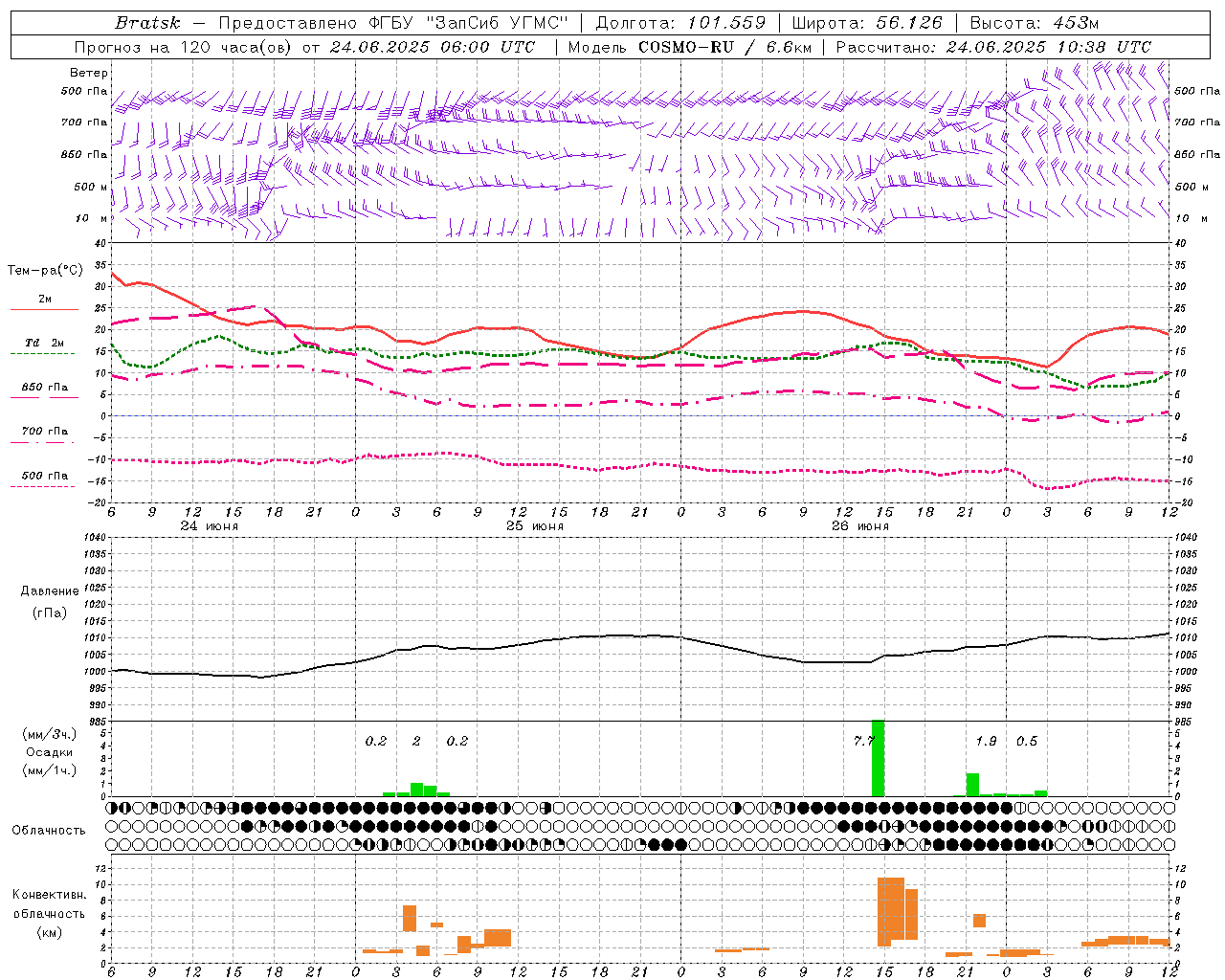1225x980 pixels.
Task: Click the "Долгота: 101.559" header value
Action: point(680,23)
